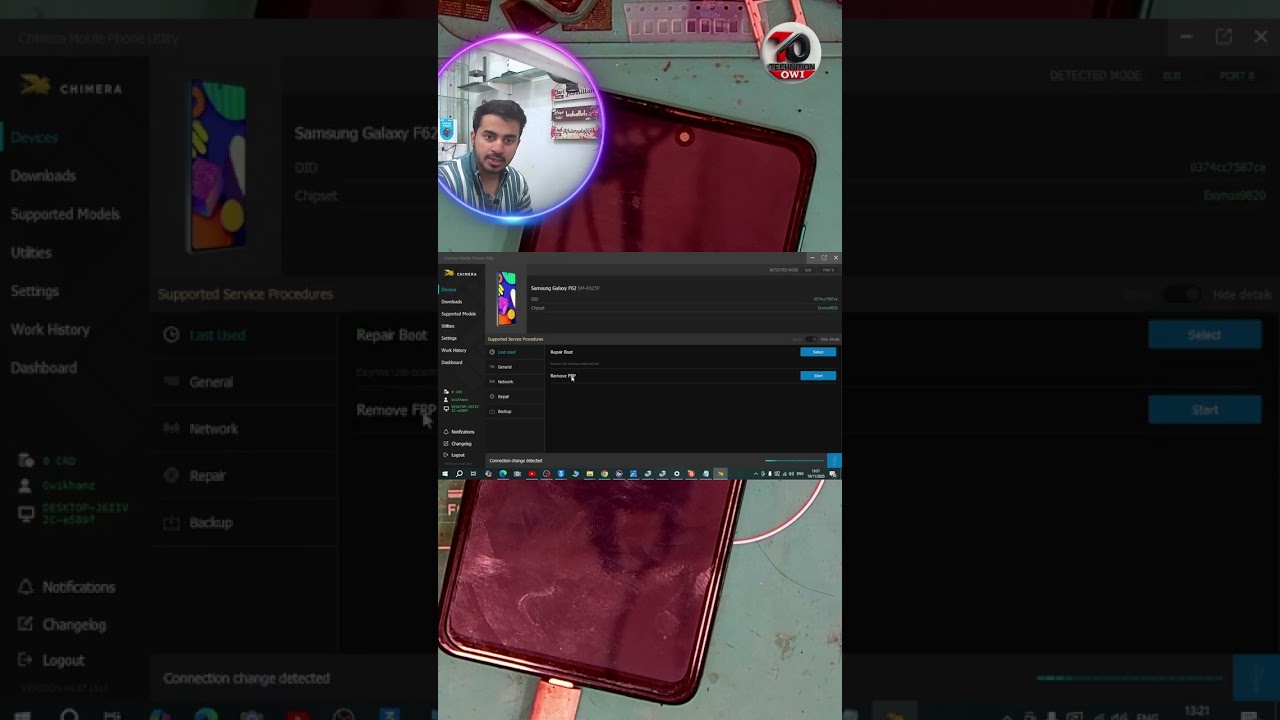
Task: Open the red YouTube taskbar icon
Action: click(x=532, y=474)
